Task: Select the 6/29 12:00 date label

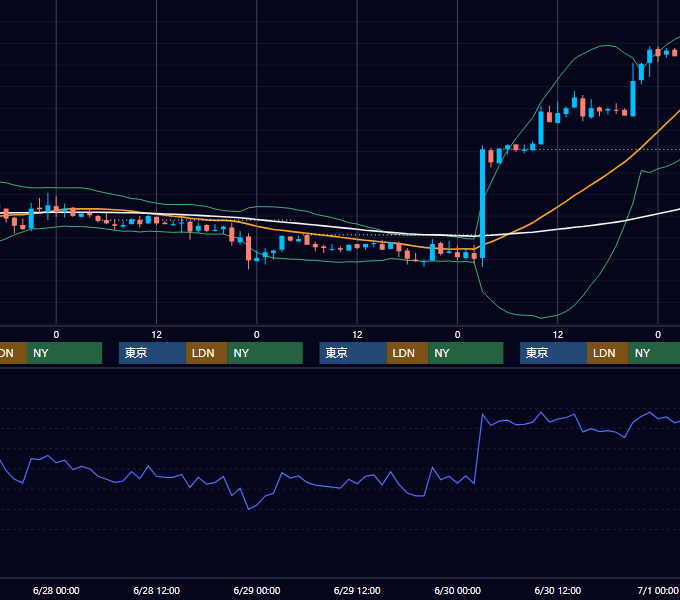Action: pos(357,590)
